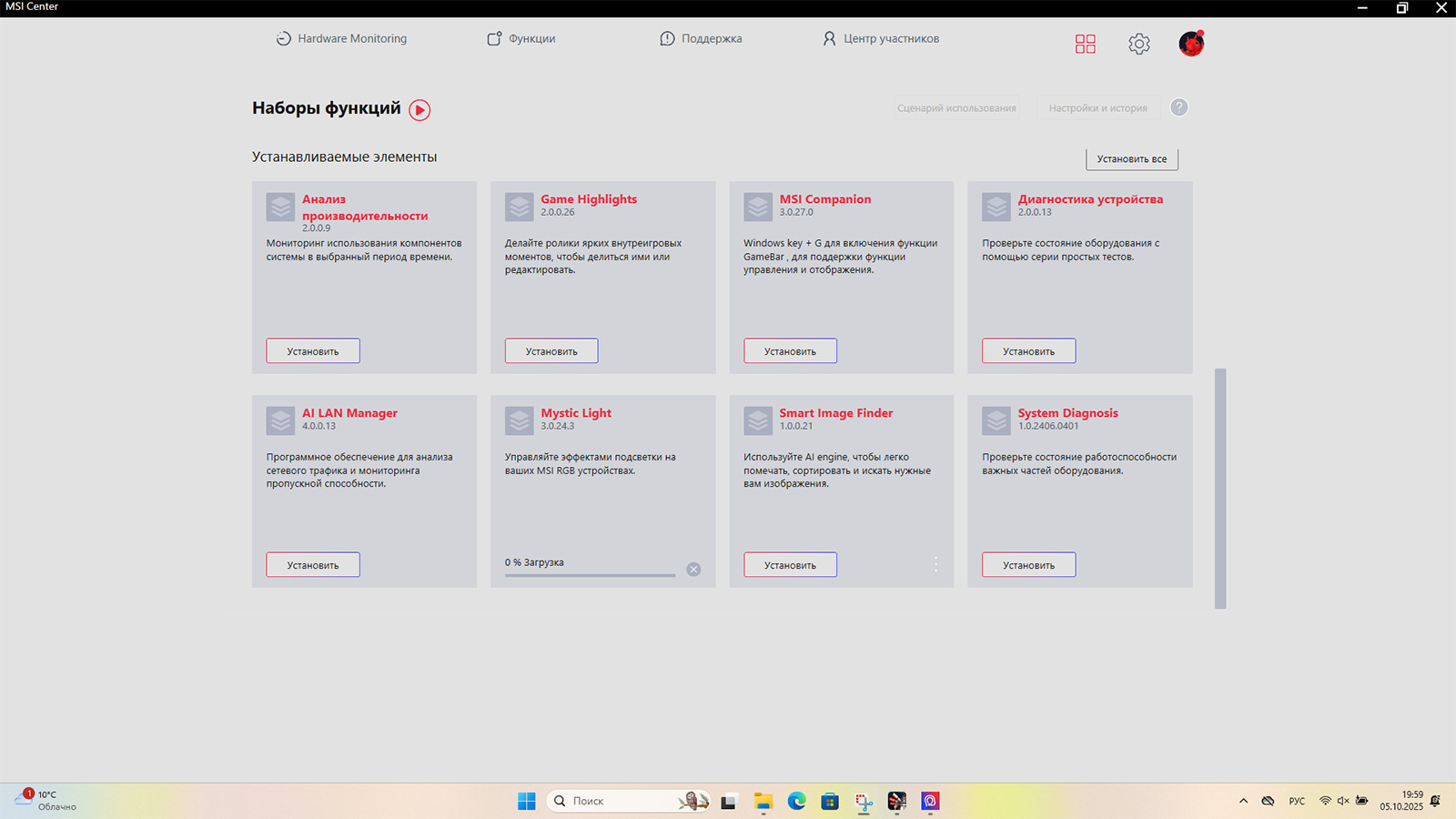The width and height of the screenshot is (1456, 819).
Task: Click the Game Highlights package icon
Action: [x=520, y=207]
